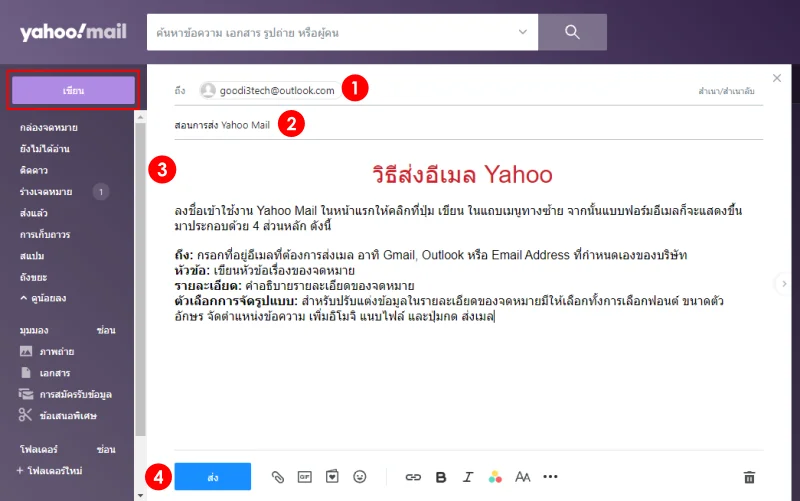Open the ภาพถ่าย photos view
The image size is (800, 501).
point(47,352)
